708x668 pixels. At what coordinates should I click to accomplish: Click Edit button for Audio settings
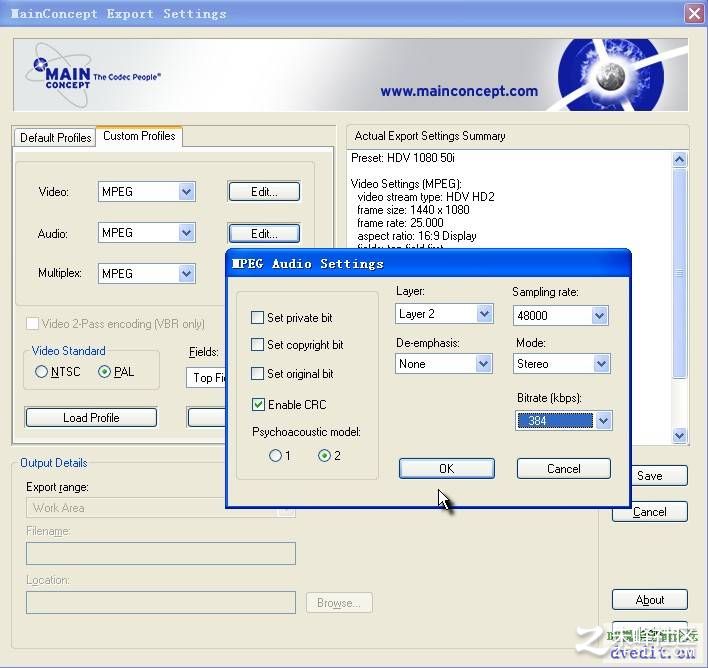[x=264, y=234]
